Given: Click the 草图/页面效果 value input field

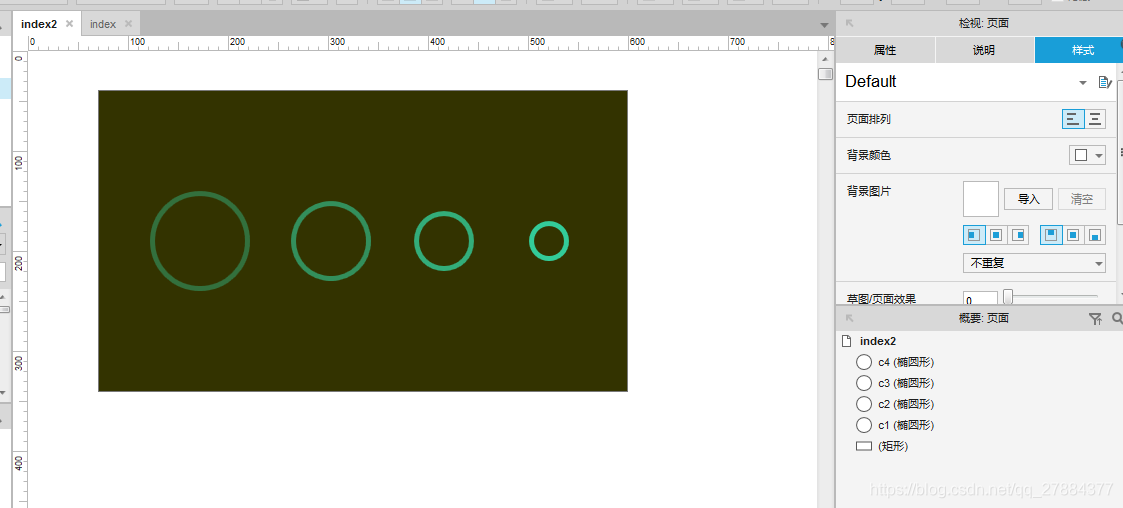Looking at the screenshot, I should point(980,299).
